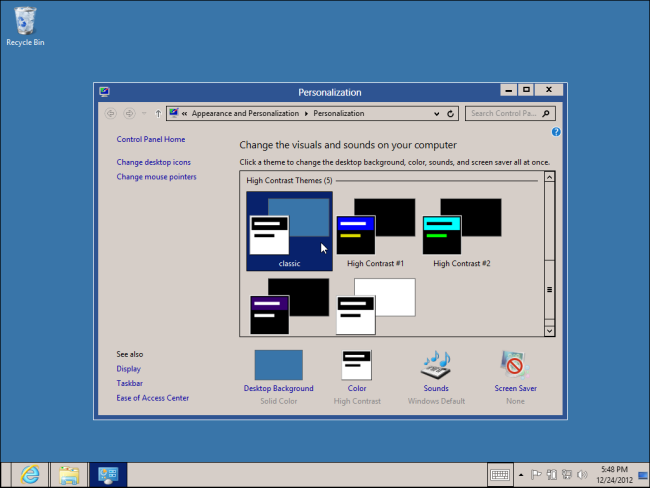Click the refresh button in address bar
This screenshot has width=650, height=488.
451,114
